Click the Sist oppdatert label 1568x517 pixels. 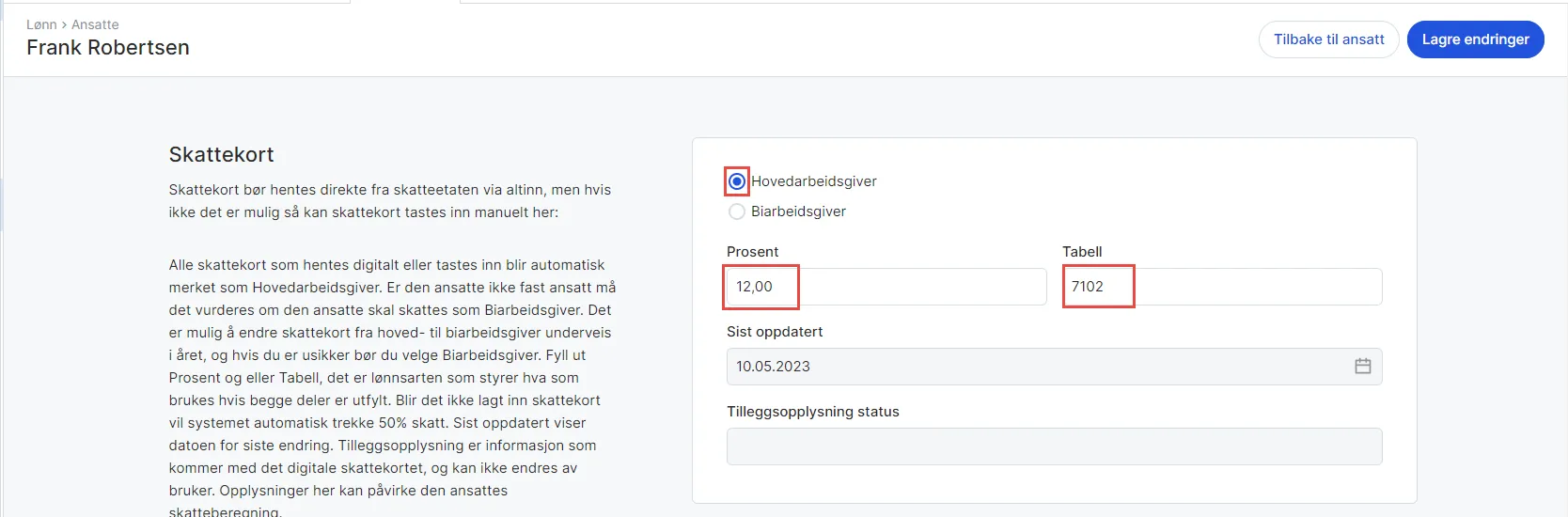[x=775, y=332]
